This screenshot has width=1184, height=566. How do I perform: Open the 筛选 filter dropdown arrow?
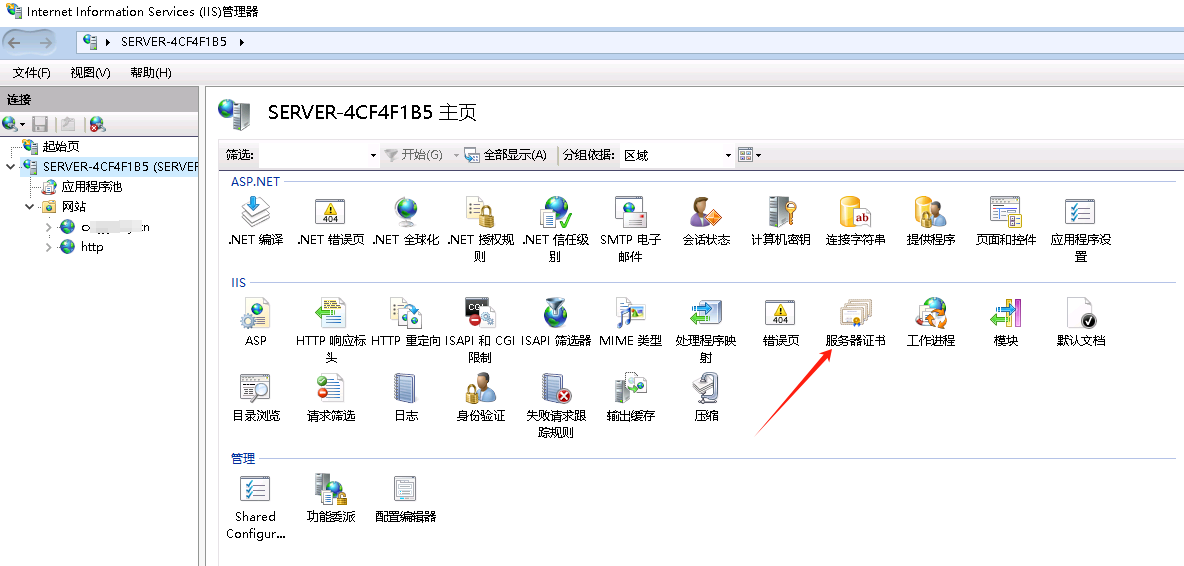(373, 155)
